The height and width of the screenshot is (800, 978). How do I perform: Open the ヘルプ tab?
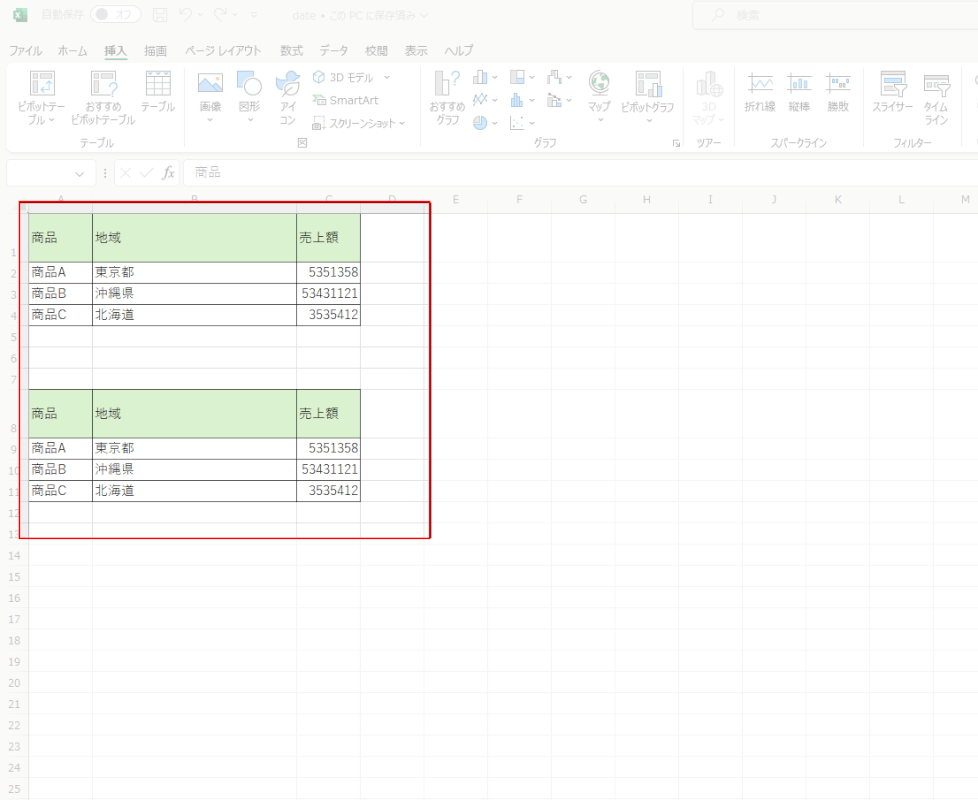(458, 51)
